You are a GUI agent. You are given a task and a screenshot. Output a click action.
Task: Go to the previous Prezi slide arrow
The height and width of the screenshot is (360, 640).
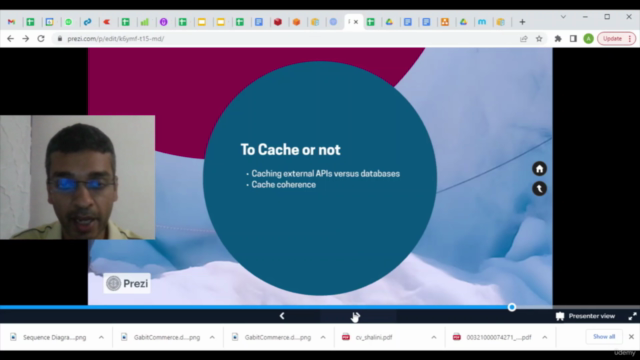282,316
